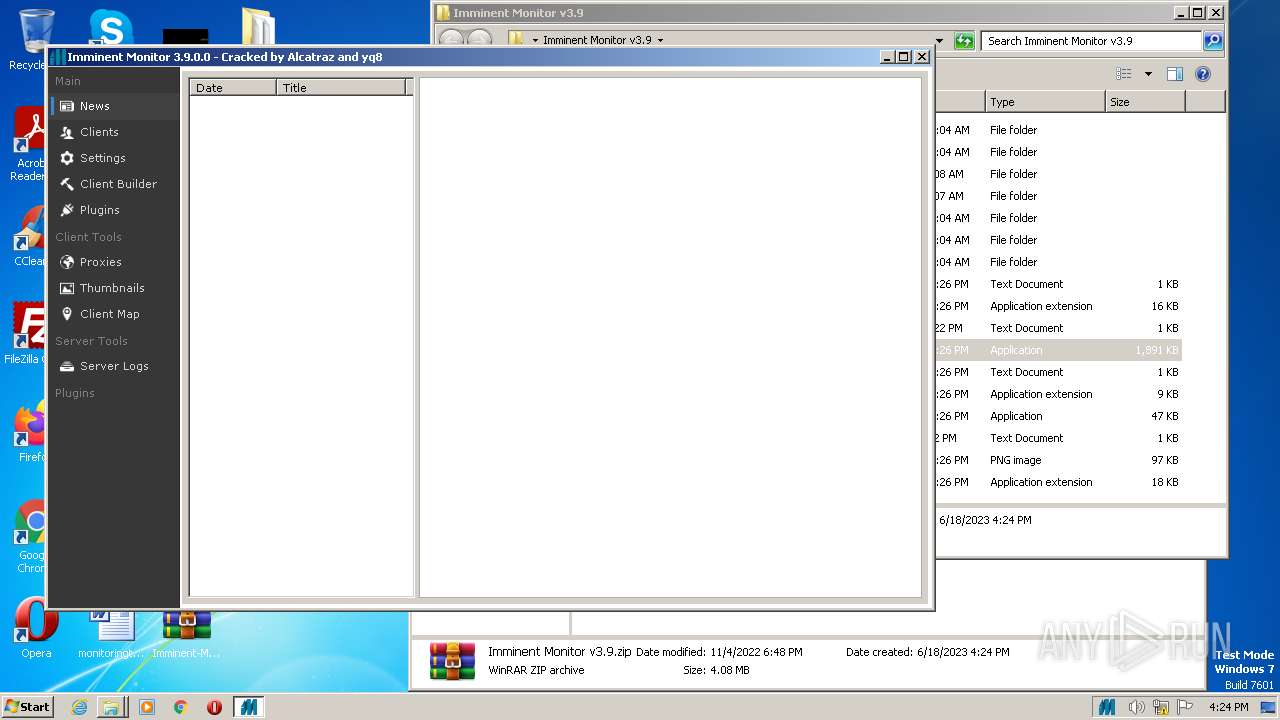Open the News section in sidebar
Viewport: 1280px width, 720px height.
[x=113, y=106]
